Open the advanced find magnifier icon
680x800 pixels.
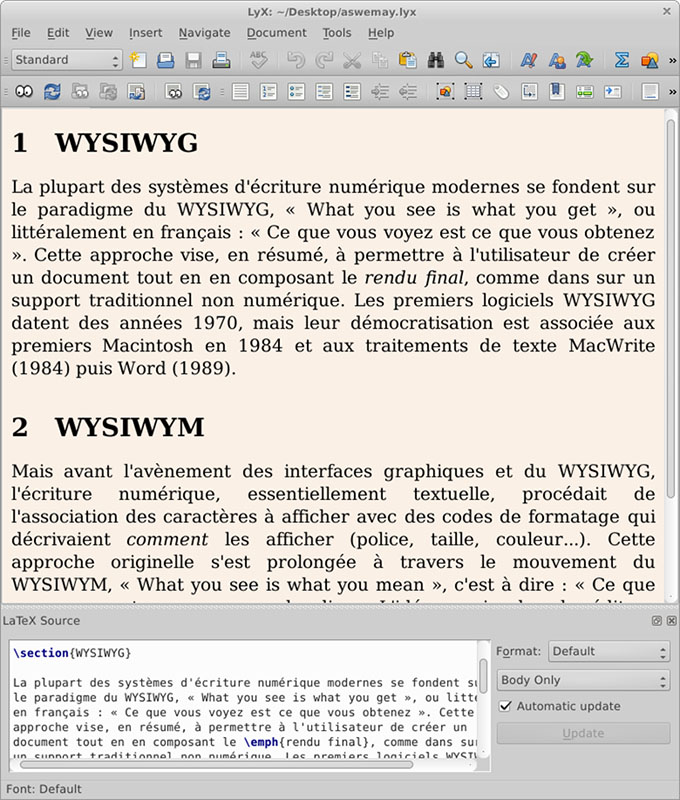tap(463, 60)
